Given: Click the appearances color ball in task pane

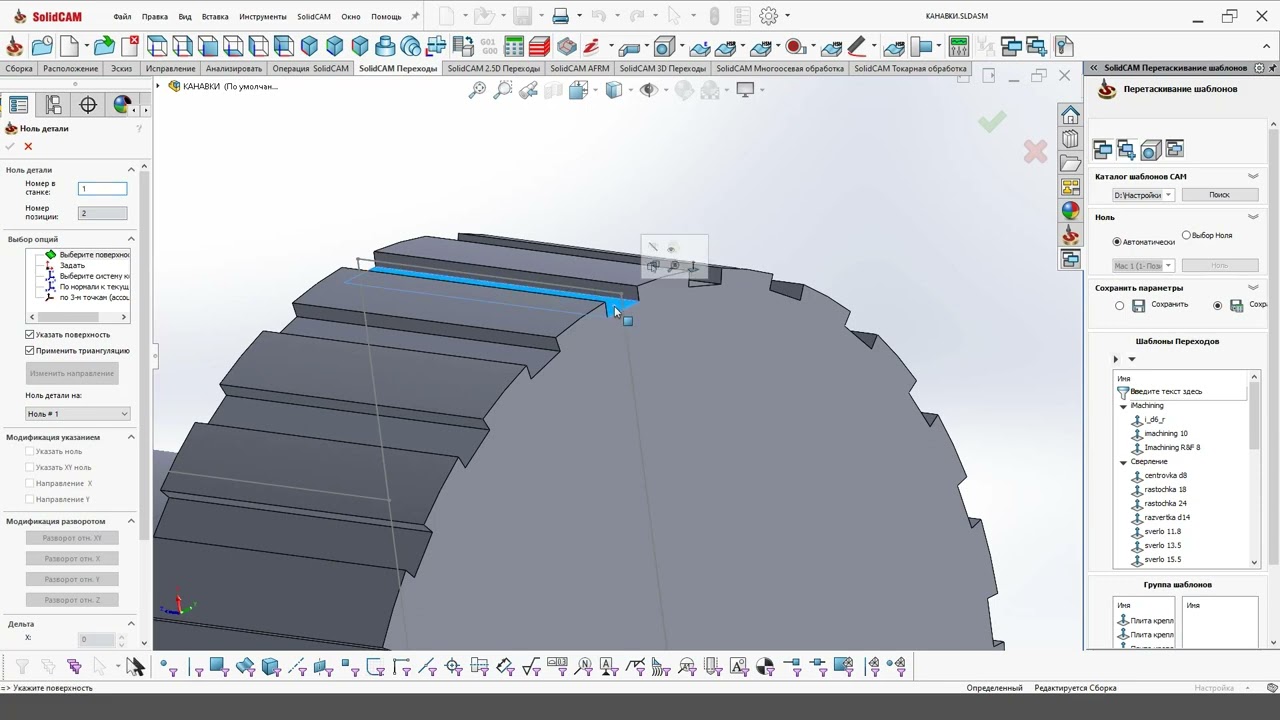Looking at the screenshot, I should coord(1070,211).
